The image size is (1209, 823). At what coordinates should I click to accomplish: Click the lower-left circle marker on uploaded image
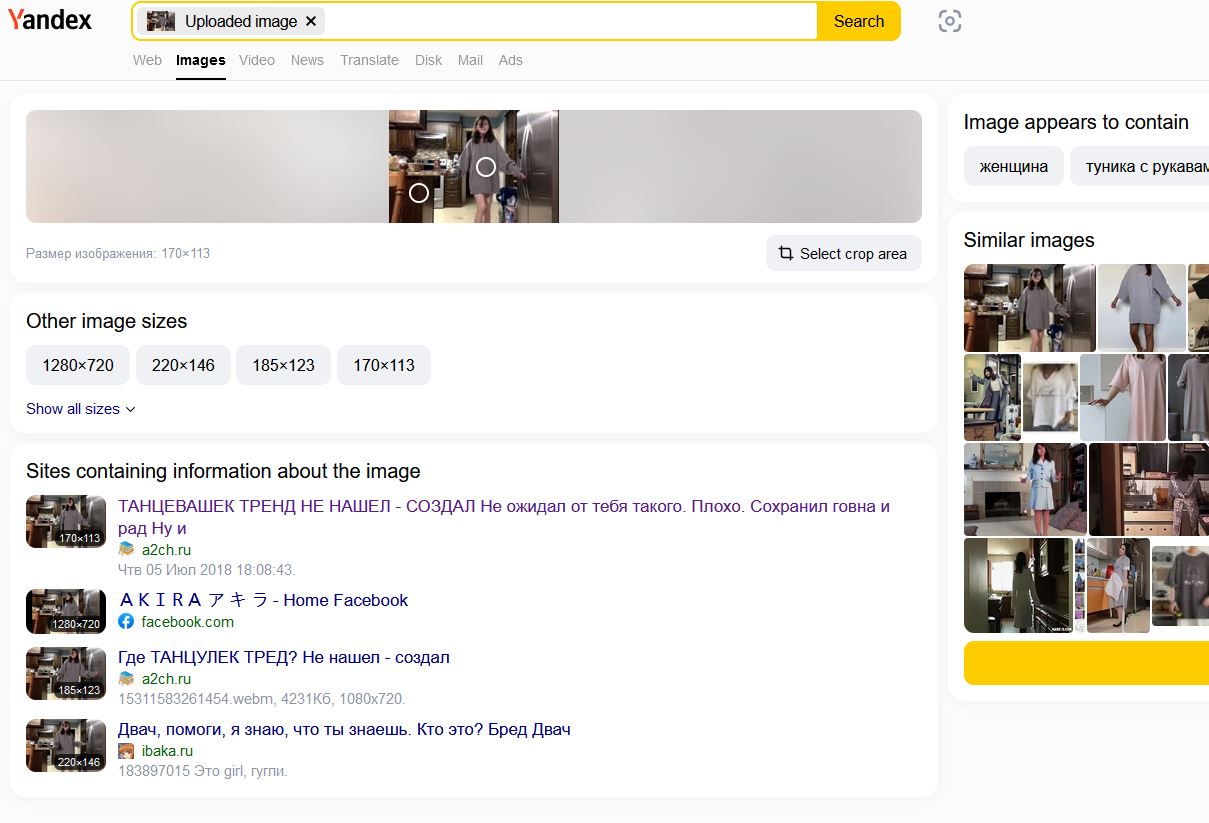click(419, 193)
